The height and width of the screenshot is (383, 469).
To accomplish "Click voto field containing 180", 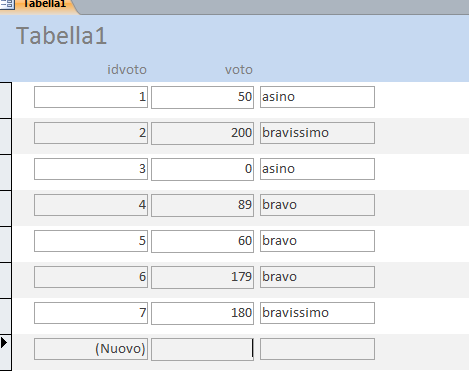I will tap(202, 313).
